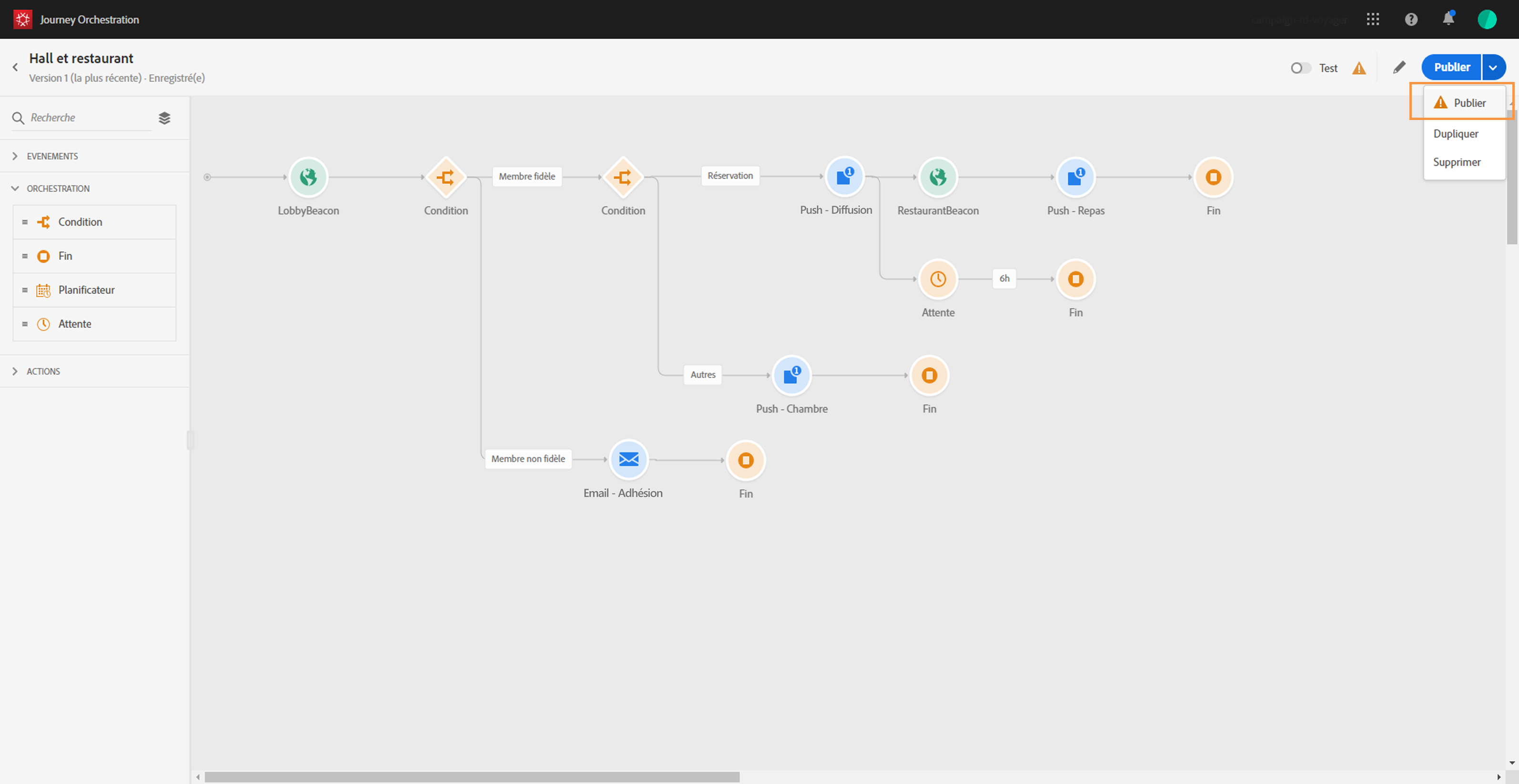Click the pencil edit icon
The image size is (1519, 784).
click(x=1399, y=68)
